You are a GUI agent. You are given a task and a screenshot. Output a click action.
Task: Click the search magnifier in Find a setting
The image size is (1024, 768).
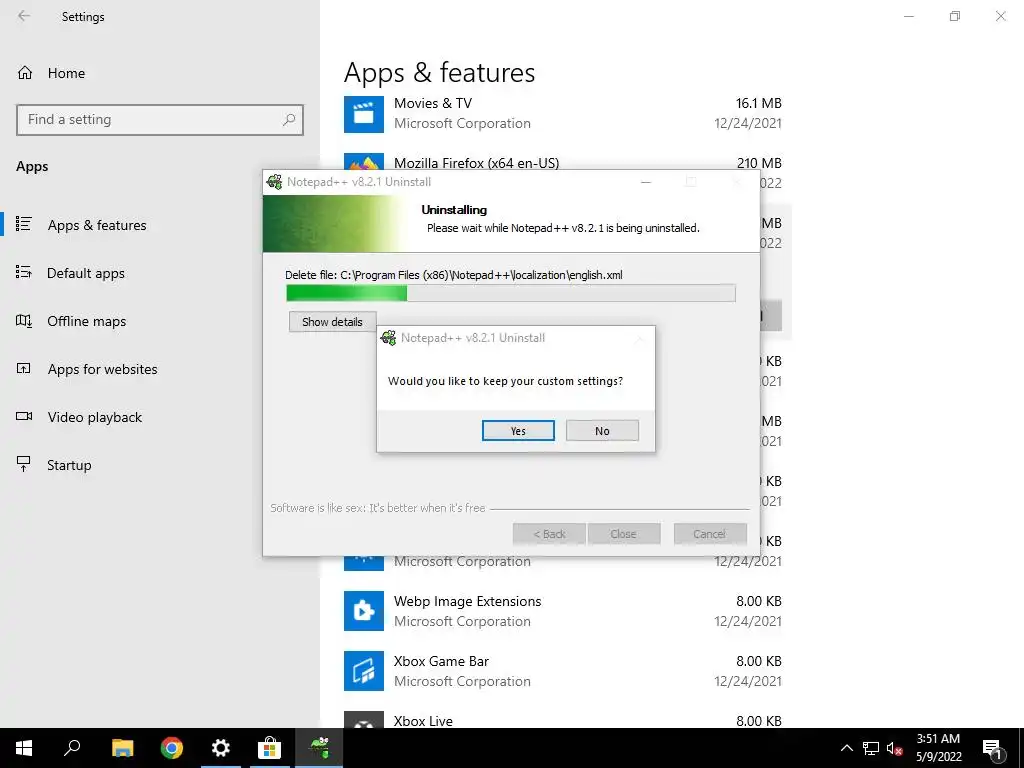tap(289, 120)
